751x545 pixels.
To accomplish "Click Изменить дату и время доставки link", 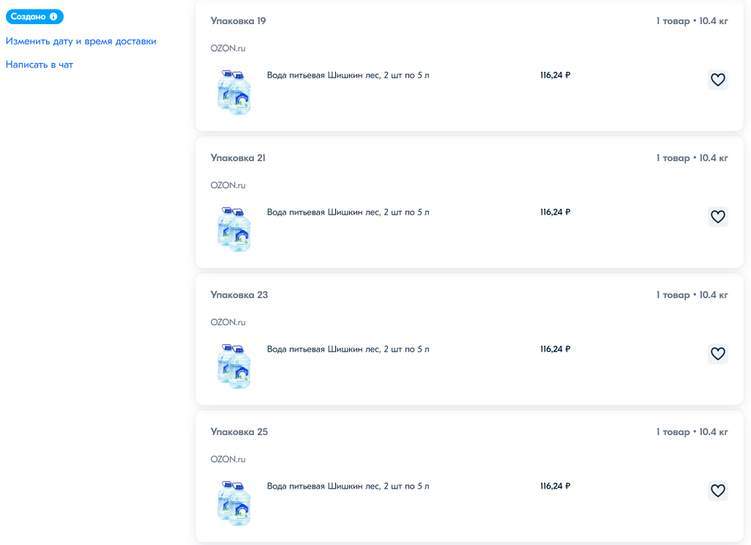I will click(81, 41).
